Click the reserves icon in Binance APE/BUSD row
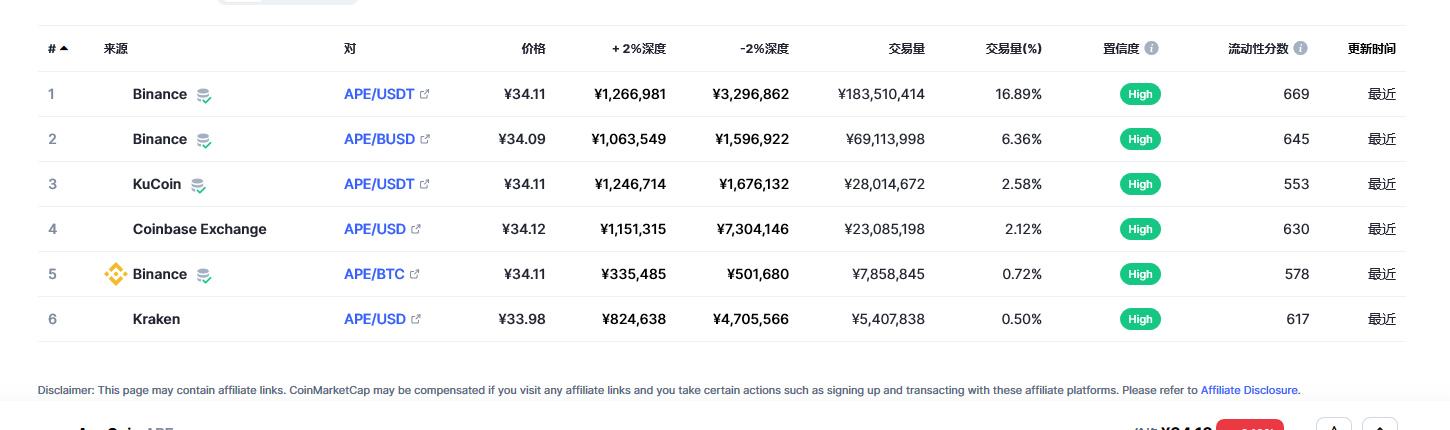1450x430 pixels. click(x=204, y=140)
